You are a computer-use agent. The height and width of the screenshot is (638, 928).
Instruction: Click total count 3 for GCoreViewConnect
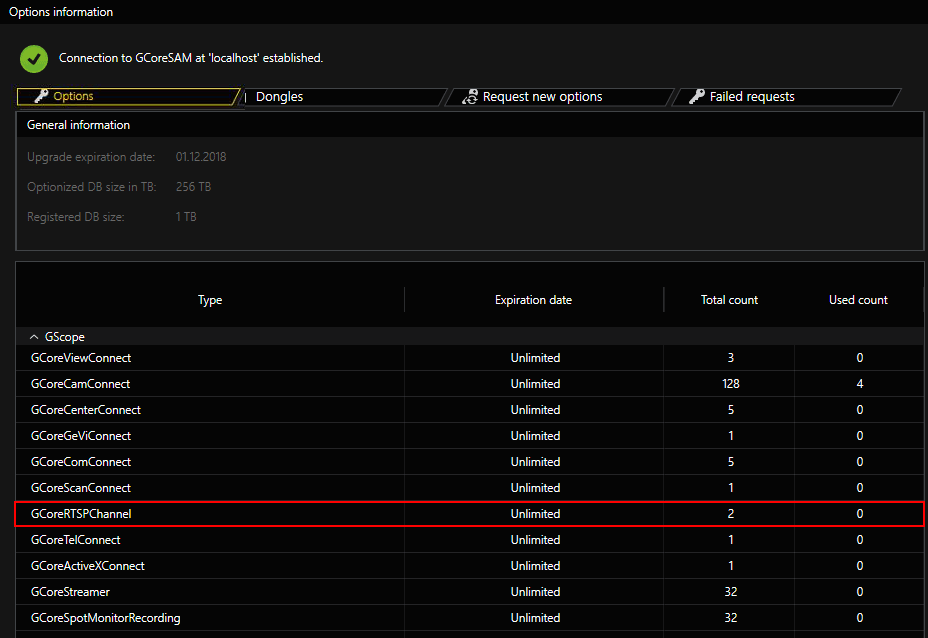[x=730, y=358]
